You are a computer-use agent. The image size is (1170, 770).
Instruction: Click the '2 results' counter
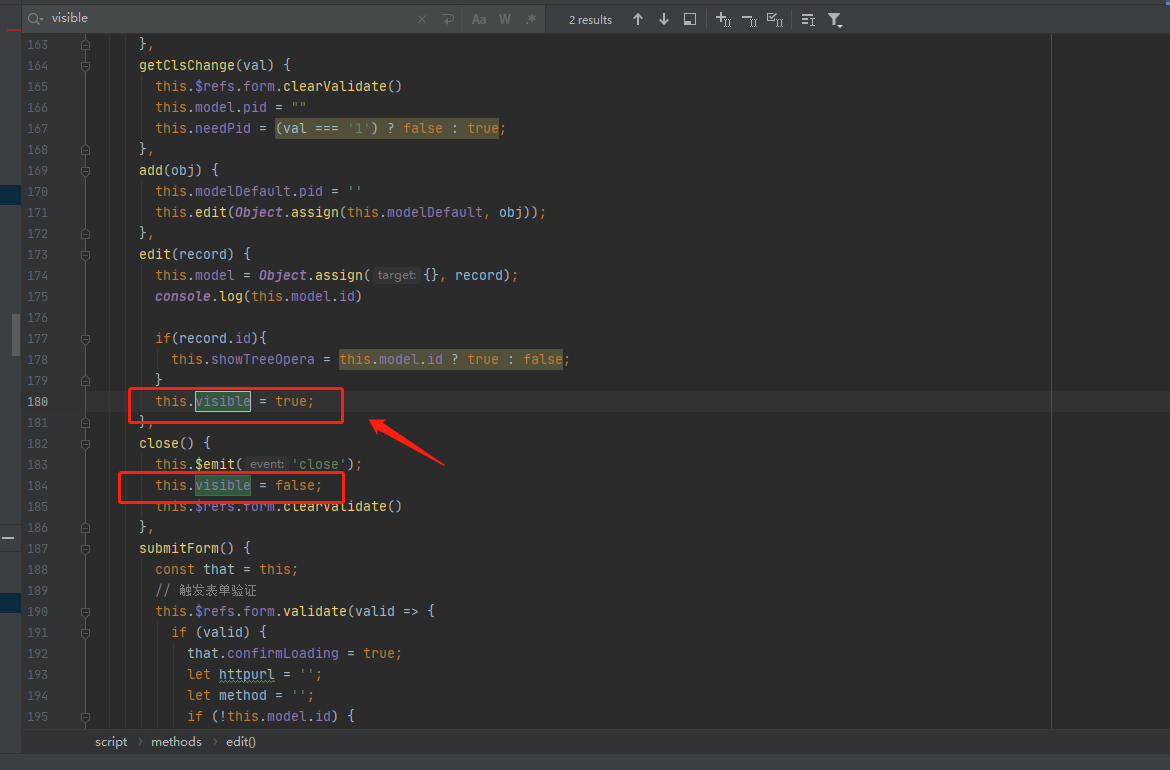(x=590, y=20)
